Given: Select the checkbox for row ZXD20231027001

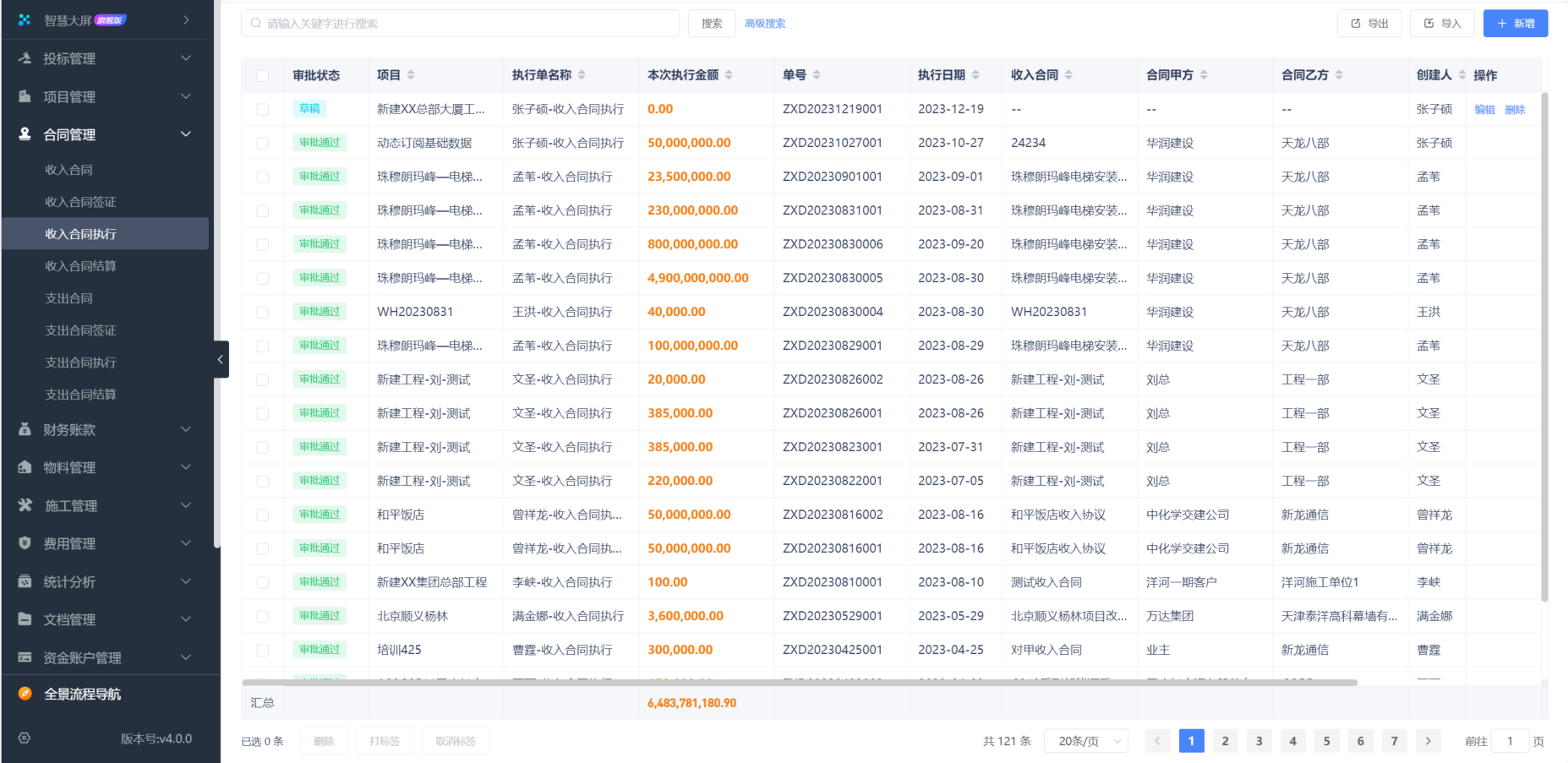Looking at the screenshot, I should [x=263, y=144].
